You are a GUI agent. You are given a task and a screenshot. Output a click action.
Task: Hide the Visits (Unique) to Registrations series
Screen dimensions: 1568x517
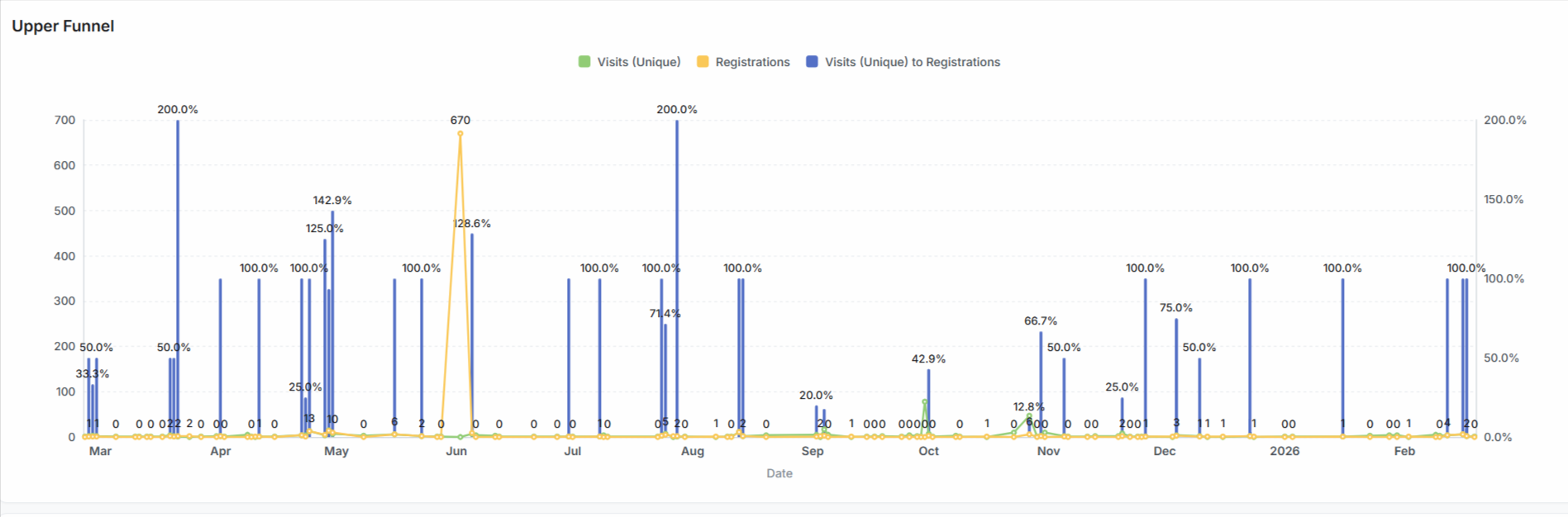click(912, 62)
